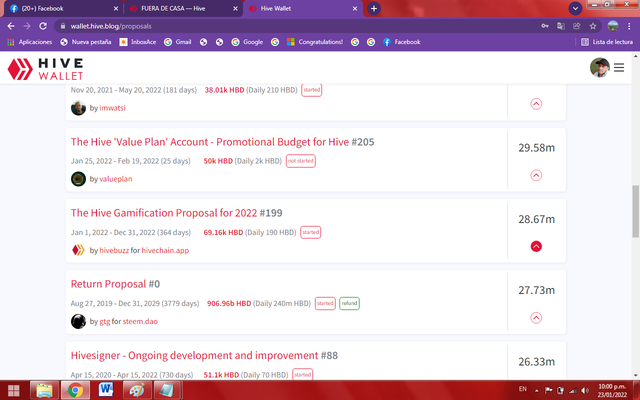This screenshot has height=400, width=640.
Task: Click the hivebuzz avatar icon
Action: pos(78,250)
